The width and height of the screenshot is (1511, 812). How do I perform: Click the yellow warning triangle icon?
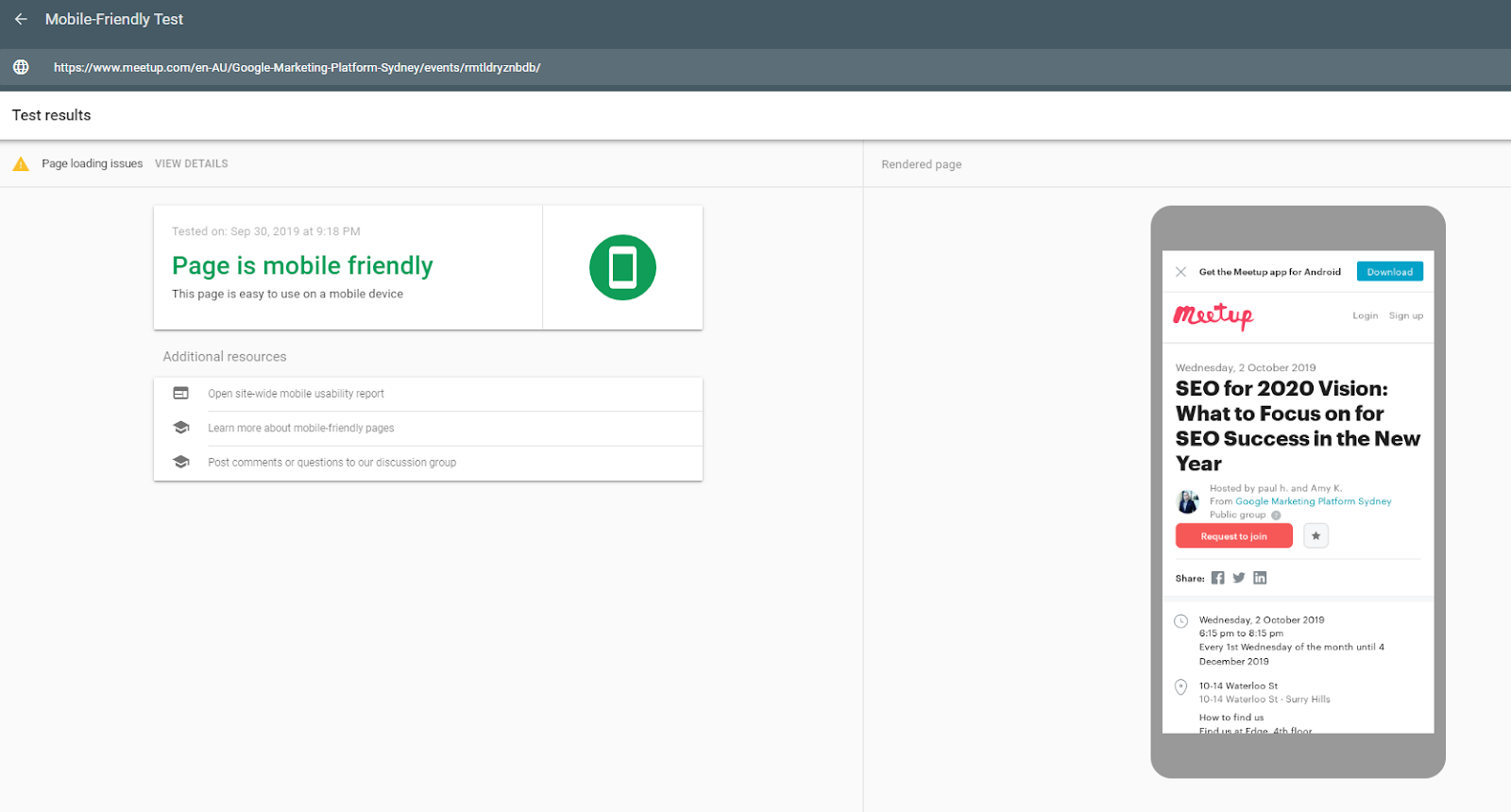pyautogui.click(x=21, y=164)
